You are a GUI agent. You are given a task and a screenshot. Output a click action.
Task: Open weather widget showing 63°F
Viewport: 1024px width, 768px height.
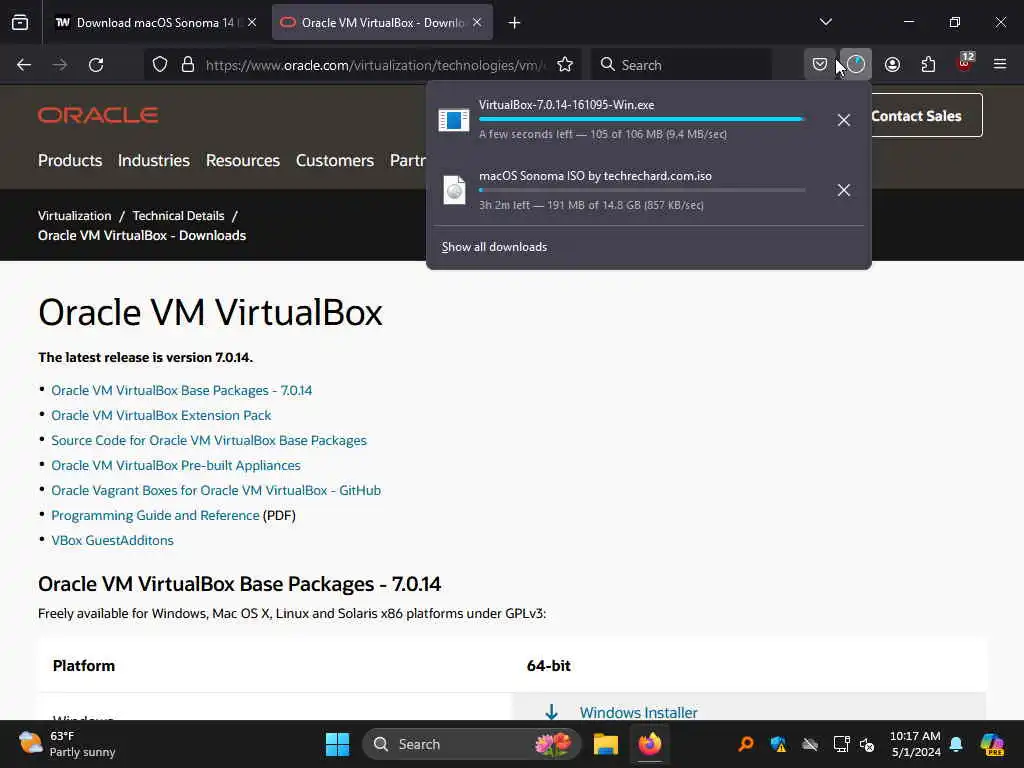coord(67,744)
